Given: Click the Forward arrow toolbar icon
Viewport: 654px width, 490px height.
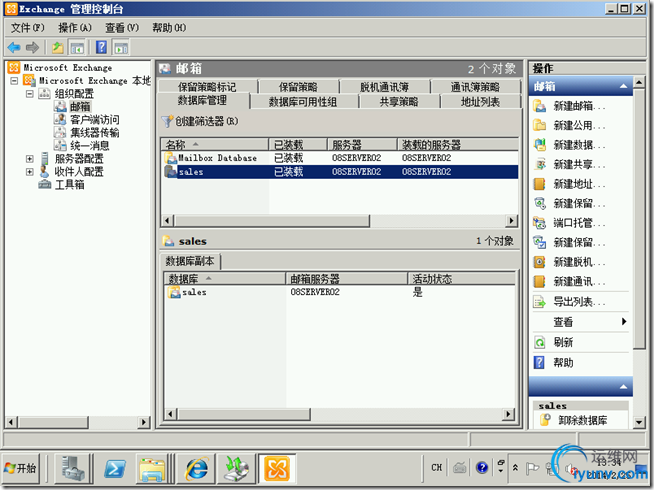Looking at the screenshot, I should [x=32, y=48].
